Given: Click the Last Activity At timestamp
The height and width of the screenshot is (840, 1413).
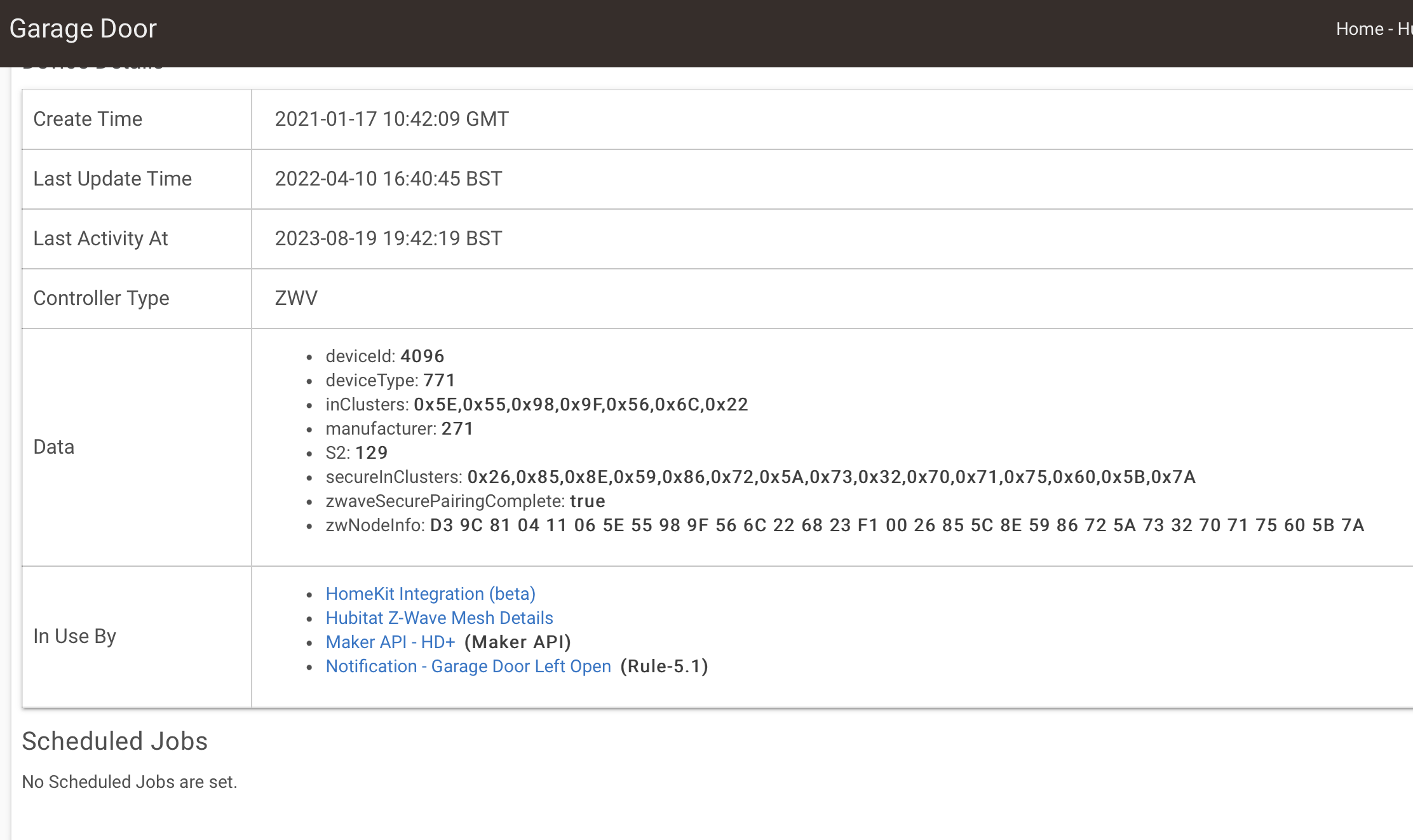Looking at the screenshot, I should tap(388, 238).
